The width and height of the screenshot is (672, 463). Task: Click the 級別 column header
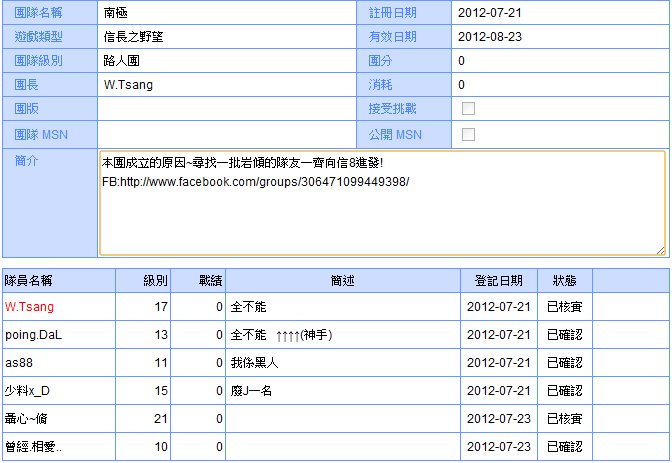(x=155, y=281)
